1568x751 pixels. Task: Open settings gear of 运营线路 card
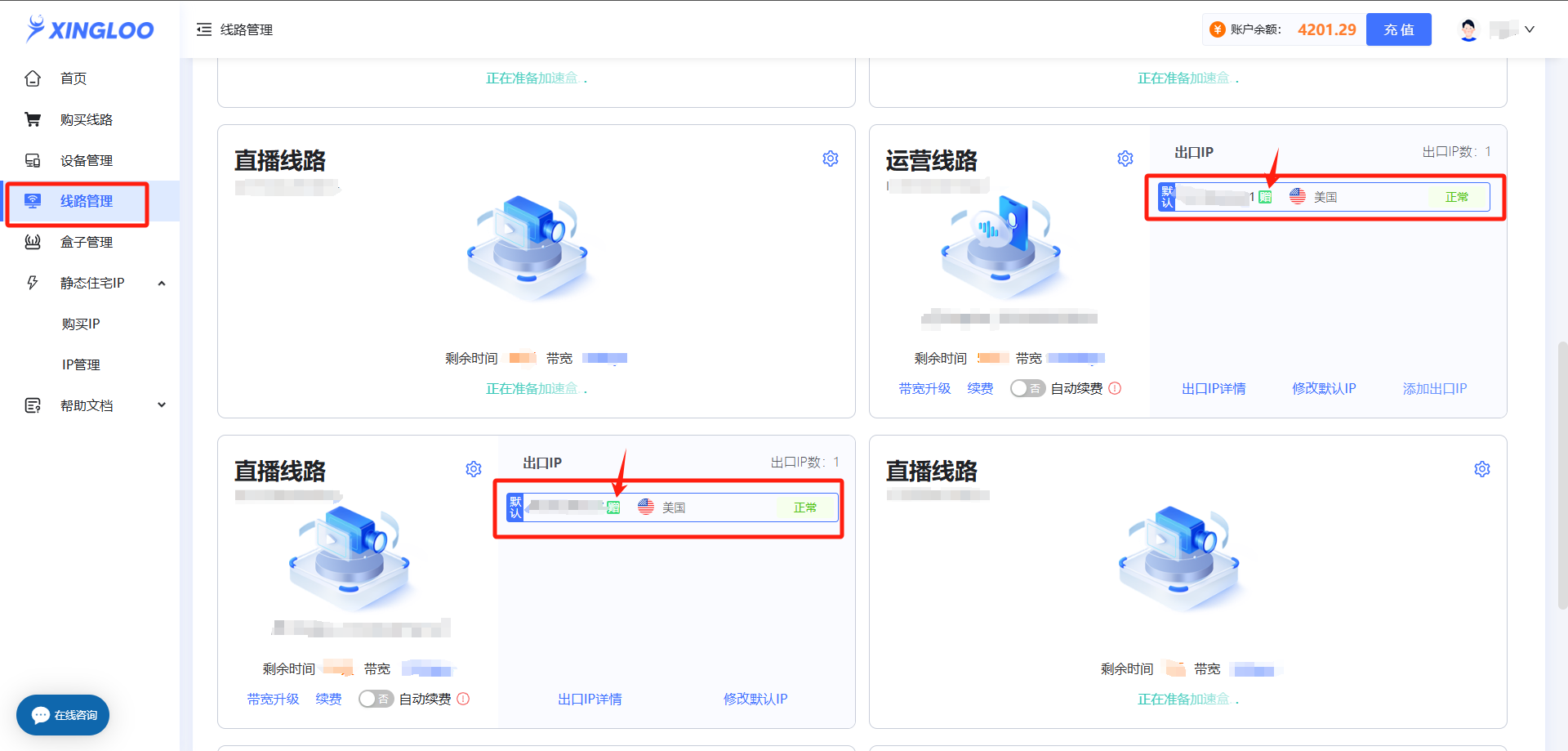[1125, 159]
